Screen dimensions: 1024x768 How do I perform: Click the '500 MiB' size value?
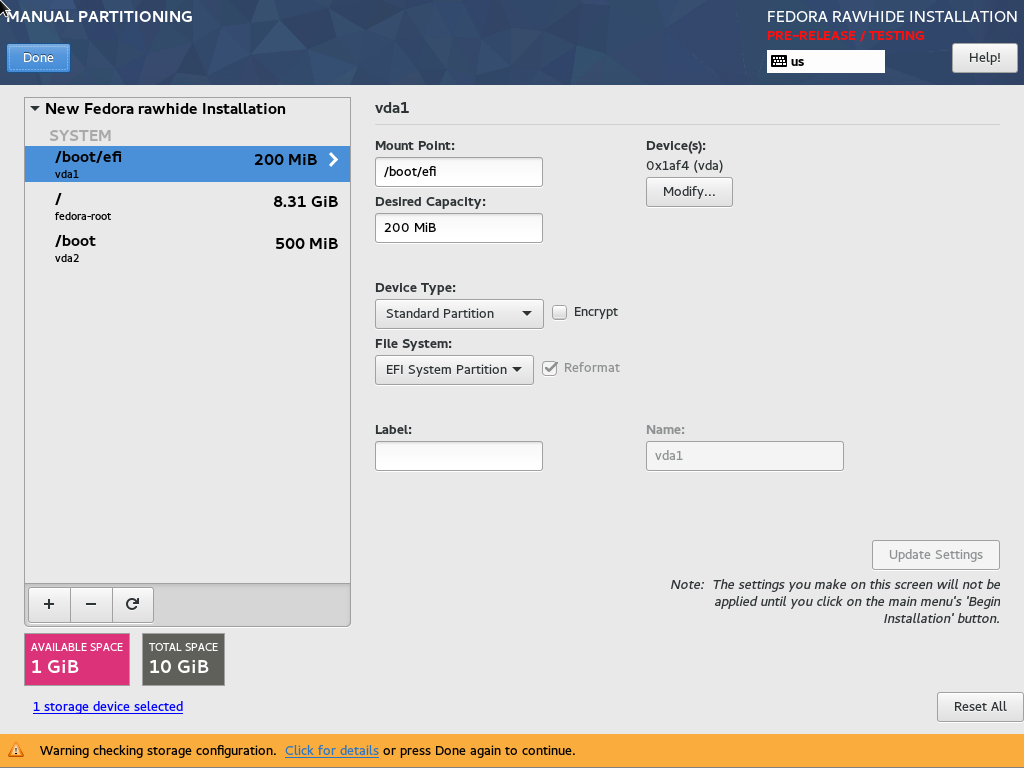tap(306, 244)
